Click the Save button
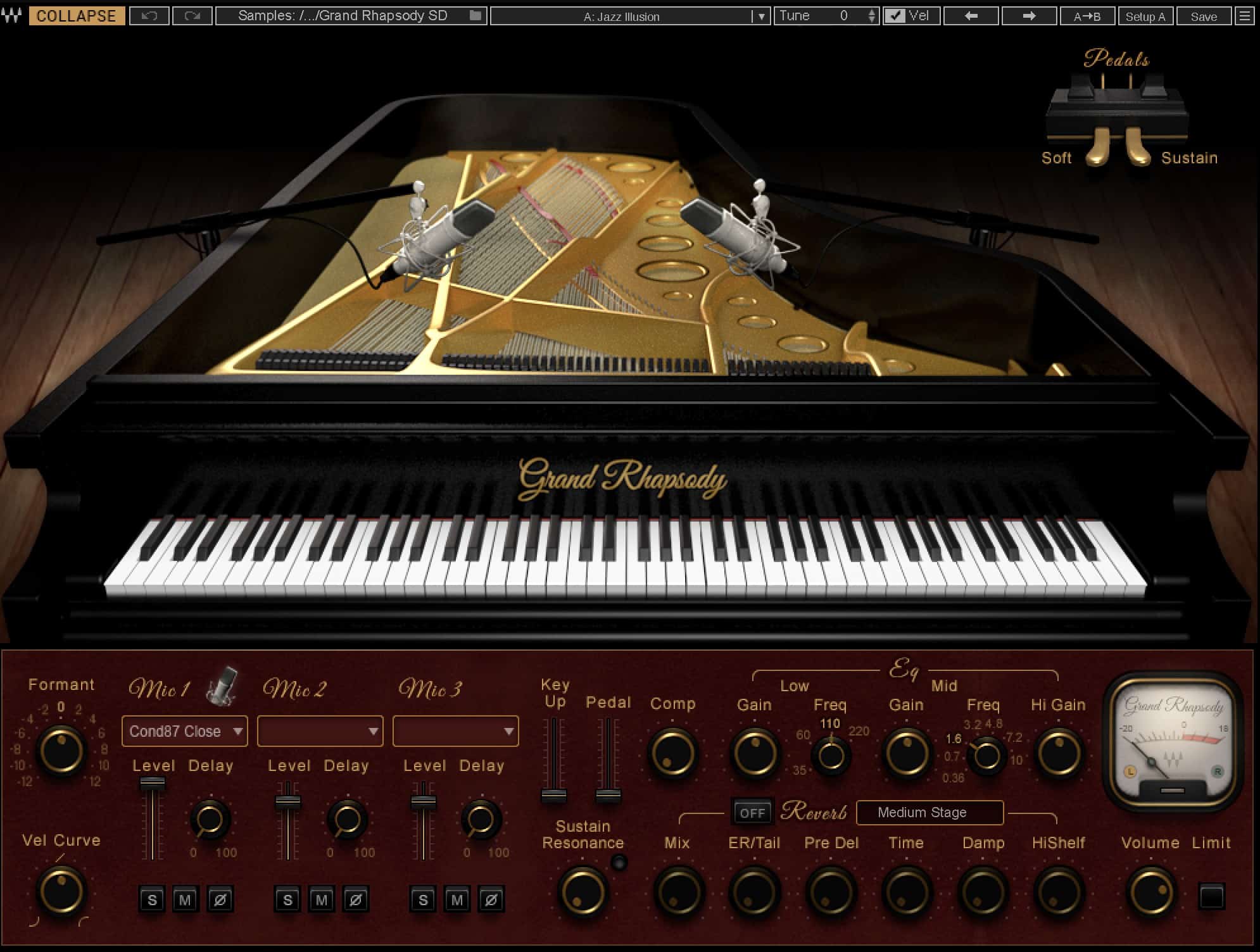The image size is (1260, 952). (x=1204, y=16)
